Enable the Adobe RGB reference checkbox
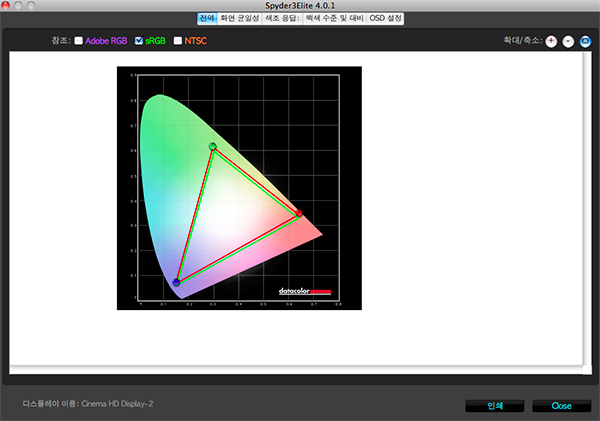The height and width of the screenshot is (421, 600). coord(78,41)
